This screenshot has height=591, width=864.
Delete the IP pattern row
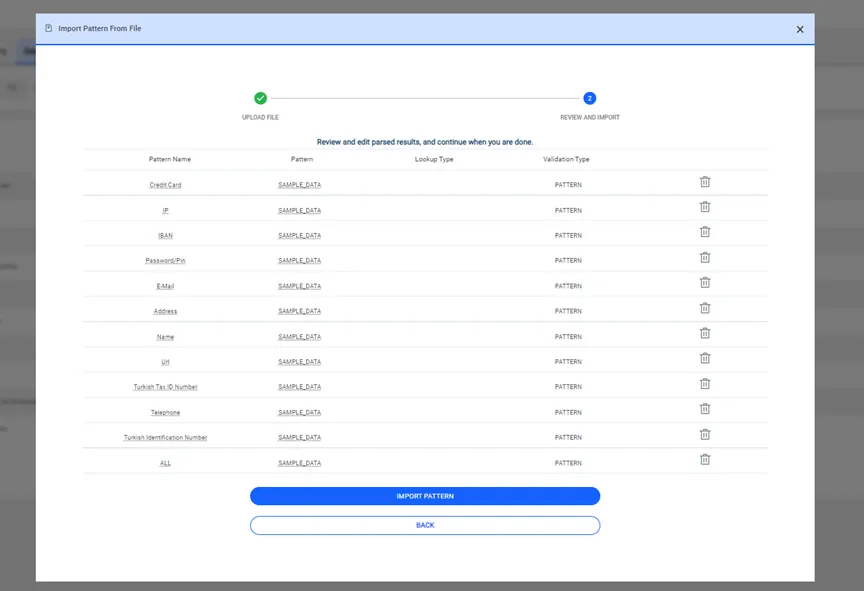[705, 207]
